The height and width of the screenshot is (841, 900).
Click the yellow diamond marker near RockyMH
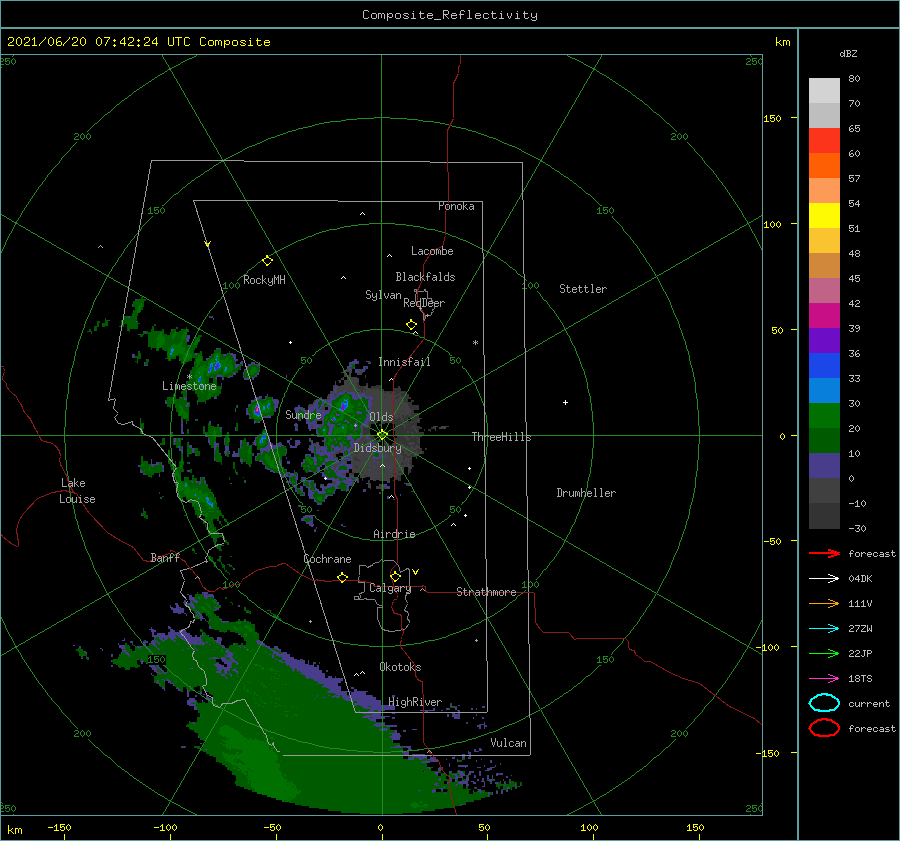(267, 261)
